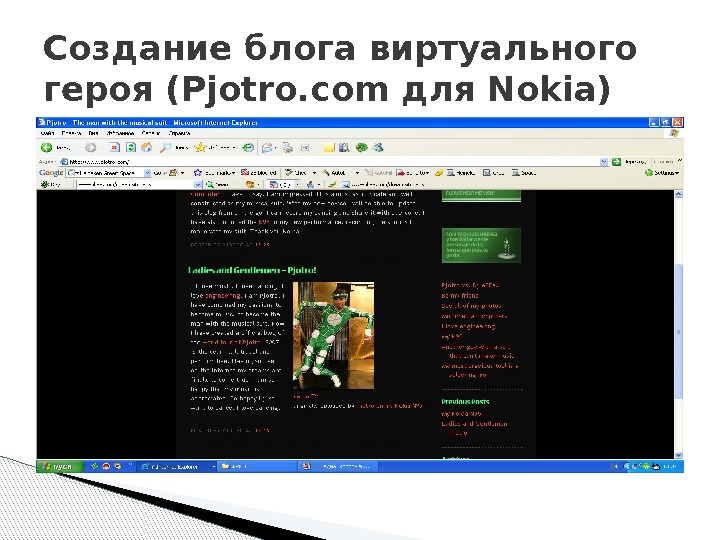Click the Messenger people icon in toolbar

378,147
